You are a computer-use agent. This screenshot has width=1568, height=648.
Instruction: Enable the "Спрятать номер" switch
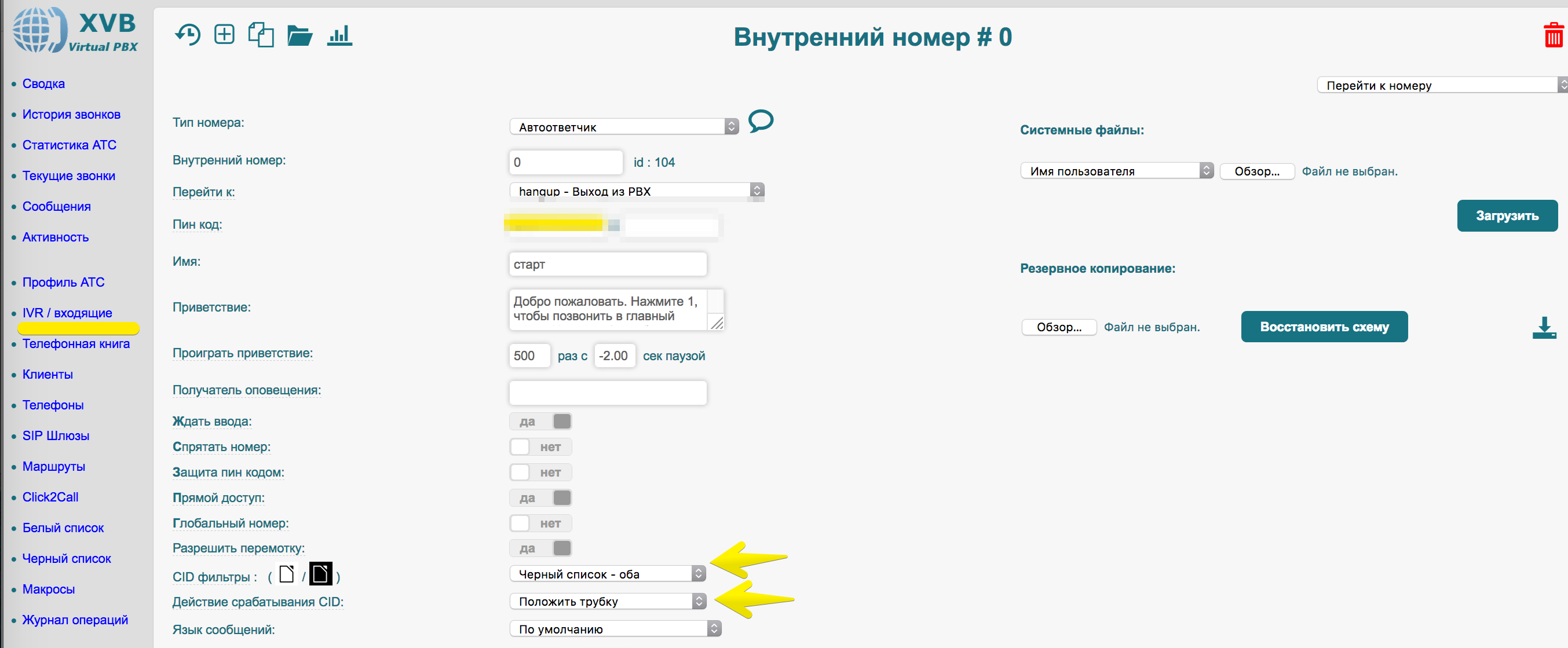540,446
